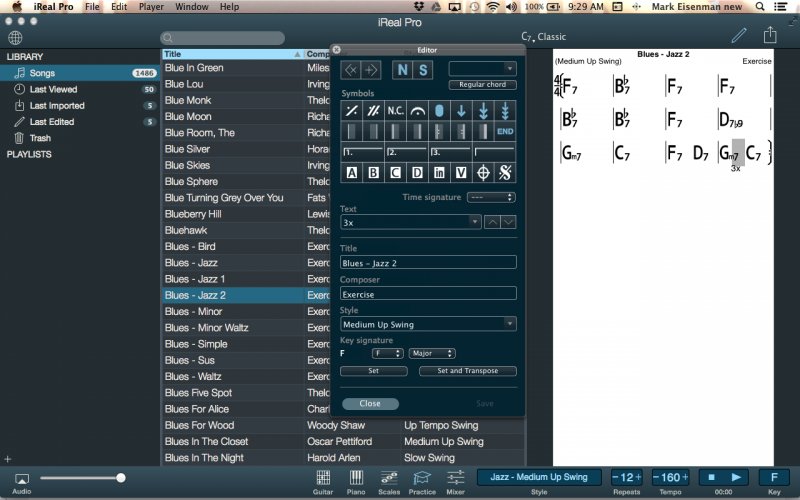This screenshot has height=500, width=800.
Task: Open Spotlight search in the menu bar
Action: click(760, 7)
